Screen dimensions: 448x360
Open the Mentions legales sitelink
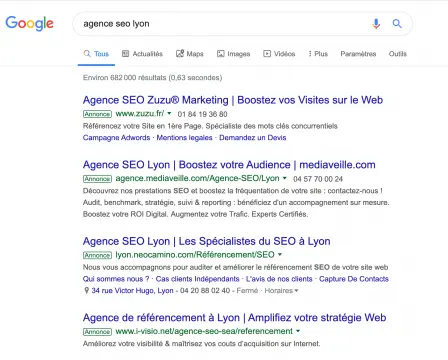[184, 138]
